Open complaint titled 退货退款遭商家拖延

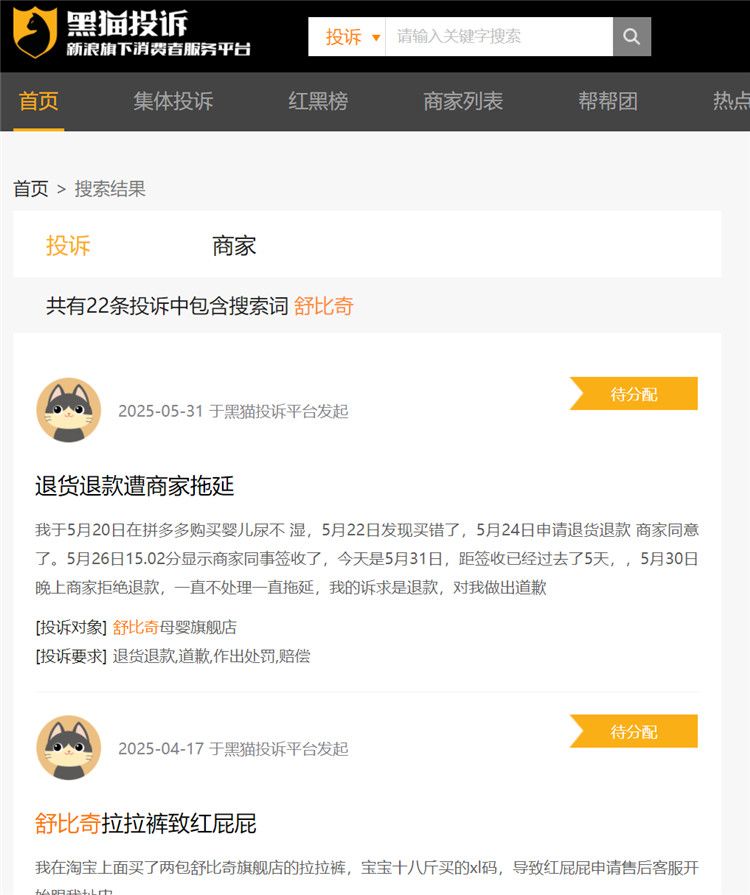[135, 486]
